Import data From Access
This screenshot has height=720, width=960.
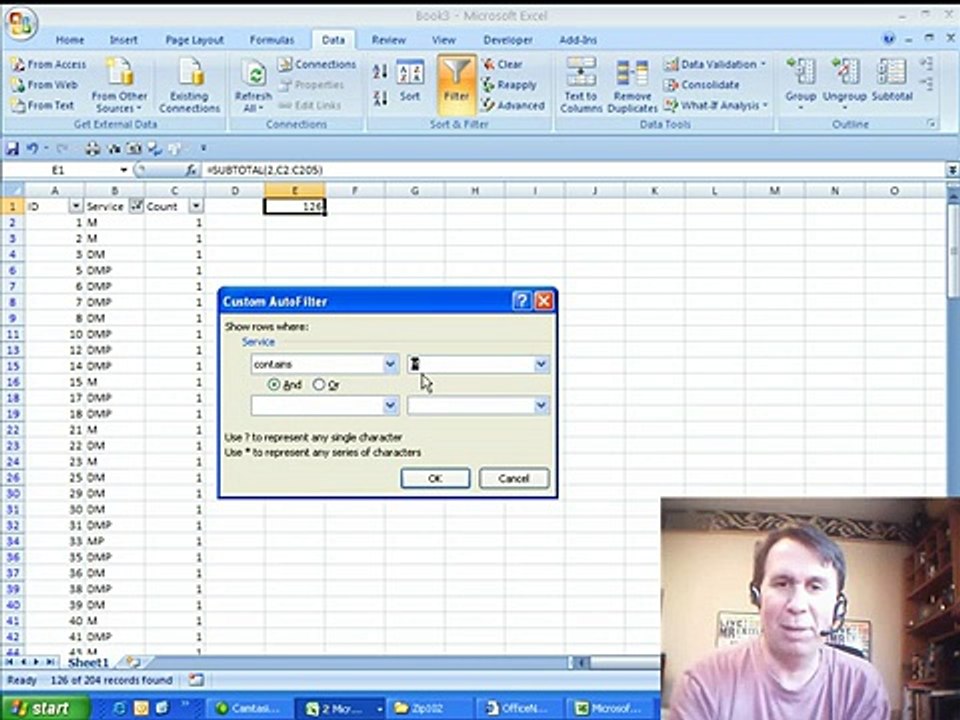pos(48,64)
